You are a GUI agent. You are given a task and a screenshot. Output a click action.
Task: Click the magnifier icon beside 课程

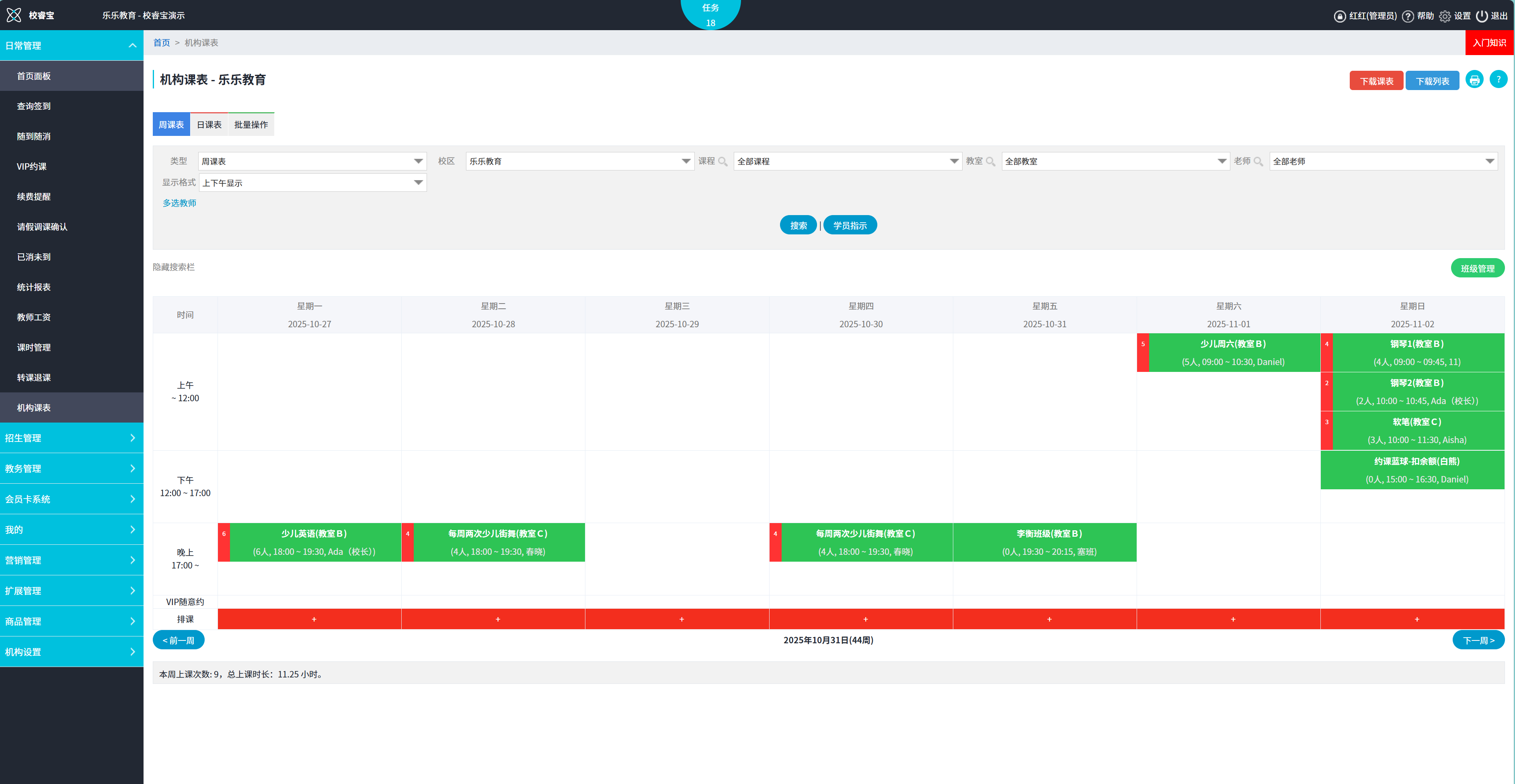coord(723,161)
